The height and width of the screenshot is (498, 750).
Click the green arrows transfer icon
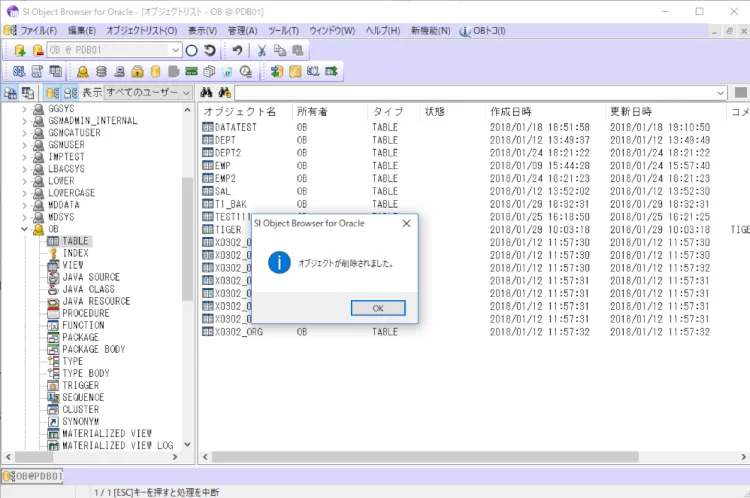click(x=277, y=72)
